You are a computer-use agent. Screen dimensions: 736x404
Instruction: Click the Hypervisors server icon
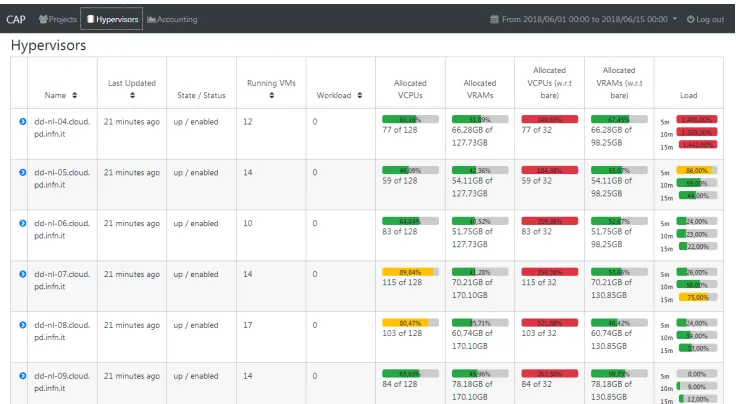click(90, 19)
